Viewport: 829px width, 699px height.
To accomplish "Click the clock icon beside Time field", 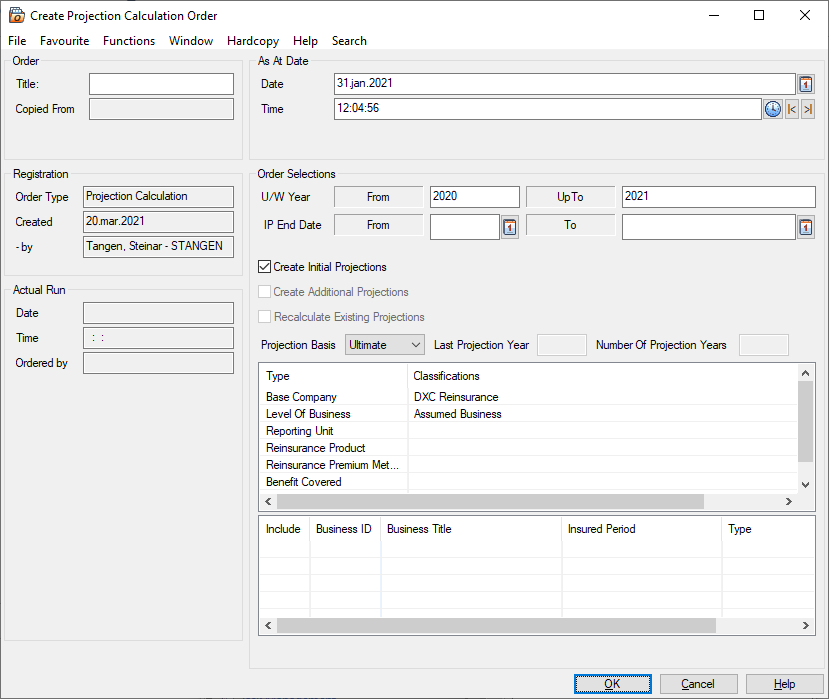I will [772, 109].
